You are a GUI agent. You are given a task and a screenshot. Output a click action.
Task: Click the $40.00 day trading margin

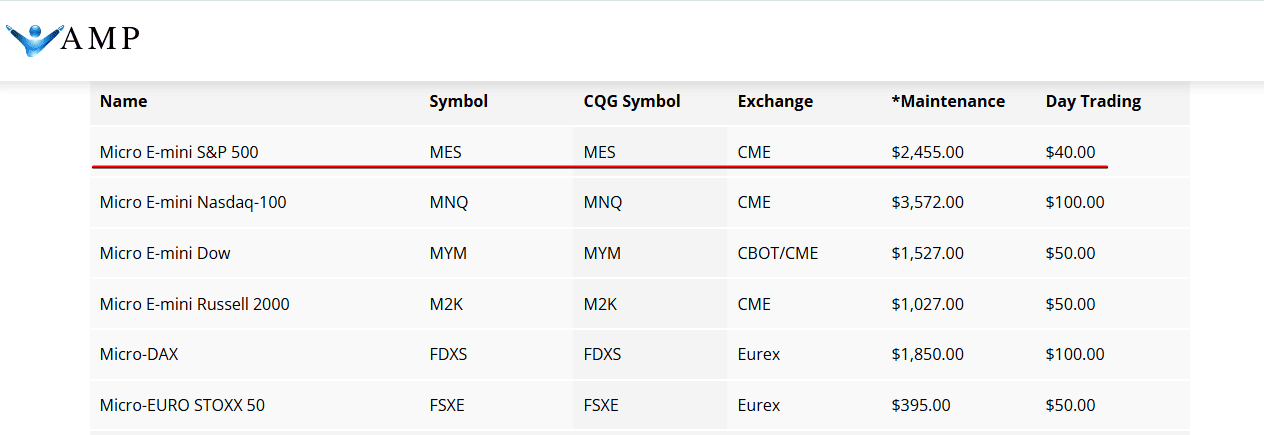click(x=1071, y=152)
